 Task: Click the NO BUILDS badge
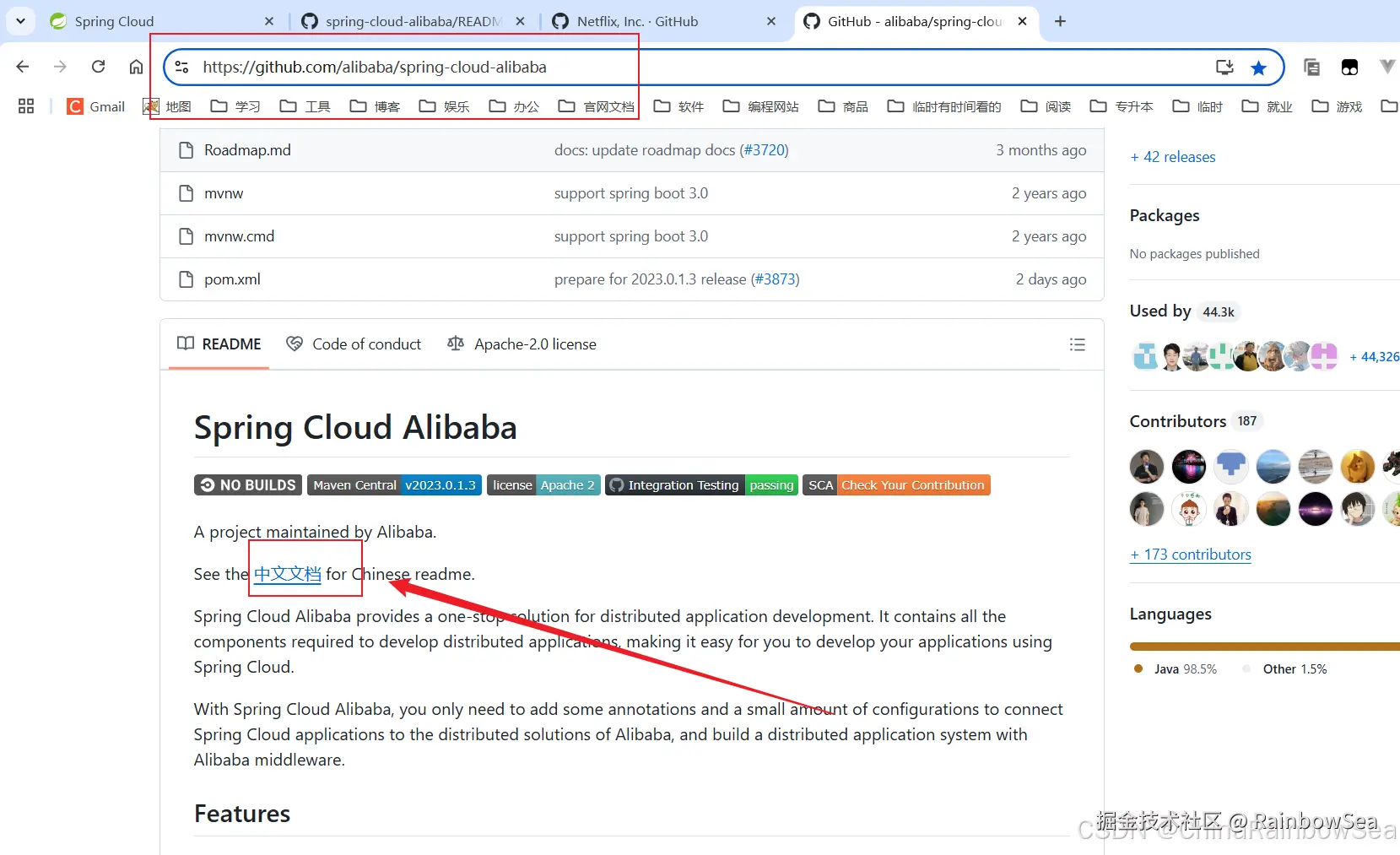(x=248, y=485)
